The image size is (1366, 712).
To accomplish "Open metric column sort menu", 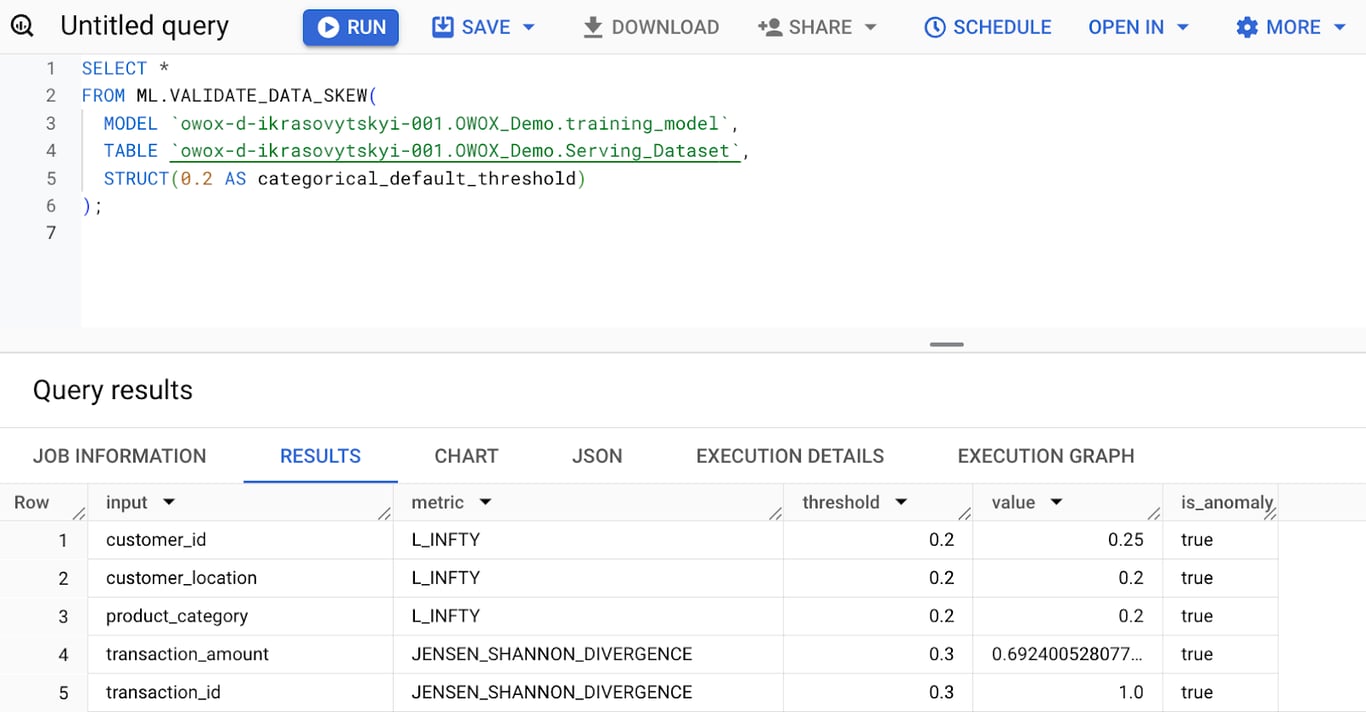I will click(x=485, y=502).
